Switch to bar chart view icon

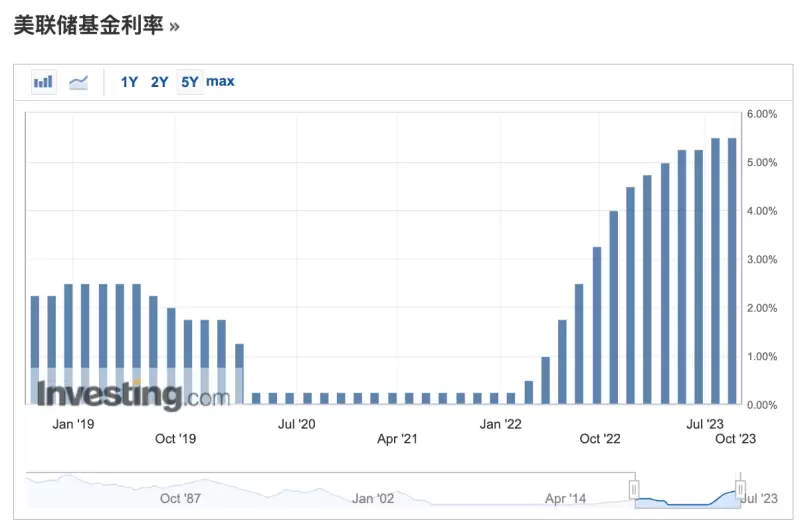tap(43, 82)
